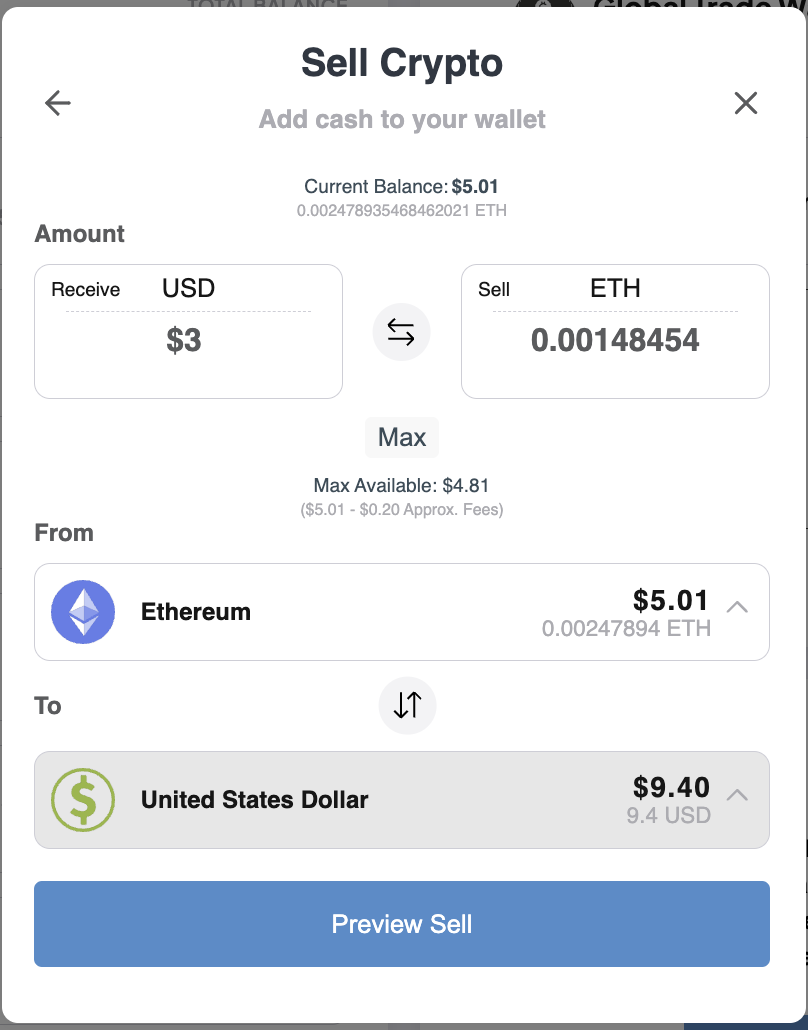Click the Current Balance $5.01 text
This screenshot has width=808, height=1030.
401,187
